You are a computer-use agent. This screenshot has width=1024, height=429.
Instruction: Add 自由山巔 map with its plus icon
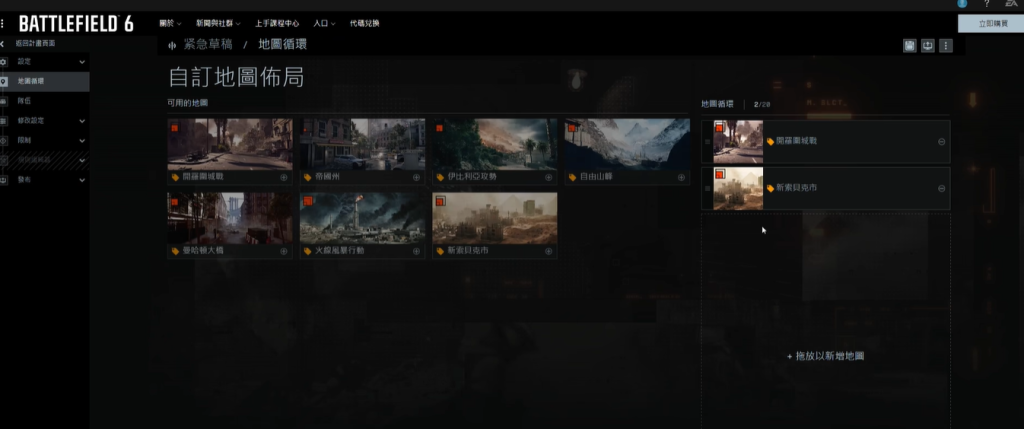tap(680, 177)
